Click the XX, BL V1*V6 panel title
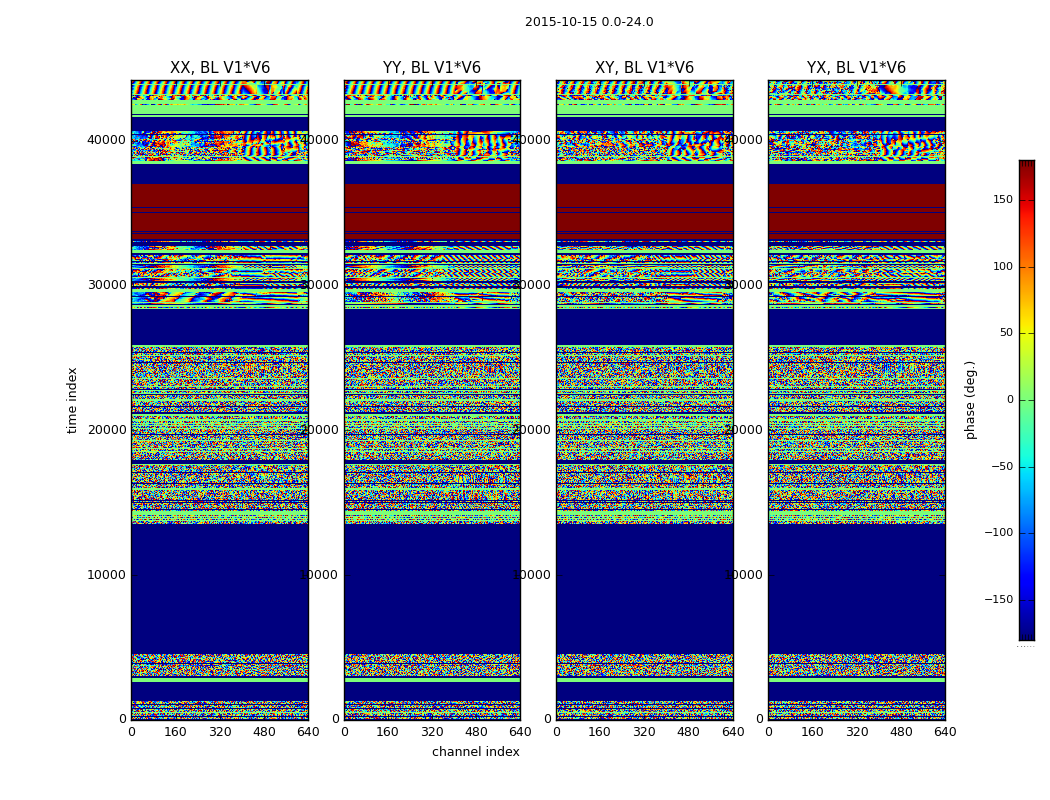Viewport: 1050px width, 800px height. 220,68
